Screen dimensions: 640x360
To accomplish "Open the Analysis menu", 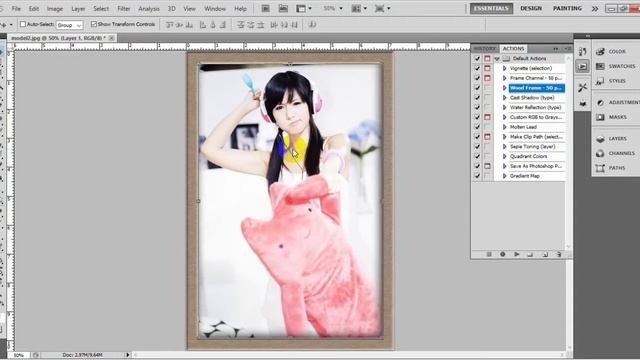I will click(149, 9).
